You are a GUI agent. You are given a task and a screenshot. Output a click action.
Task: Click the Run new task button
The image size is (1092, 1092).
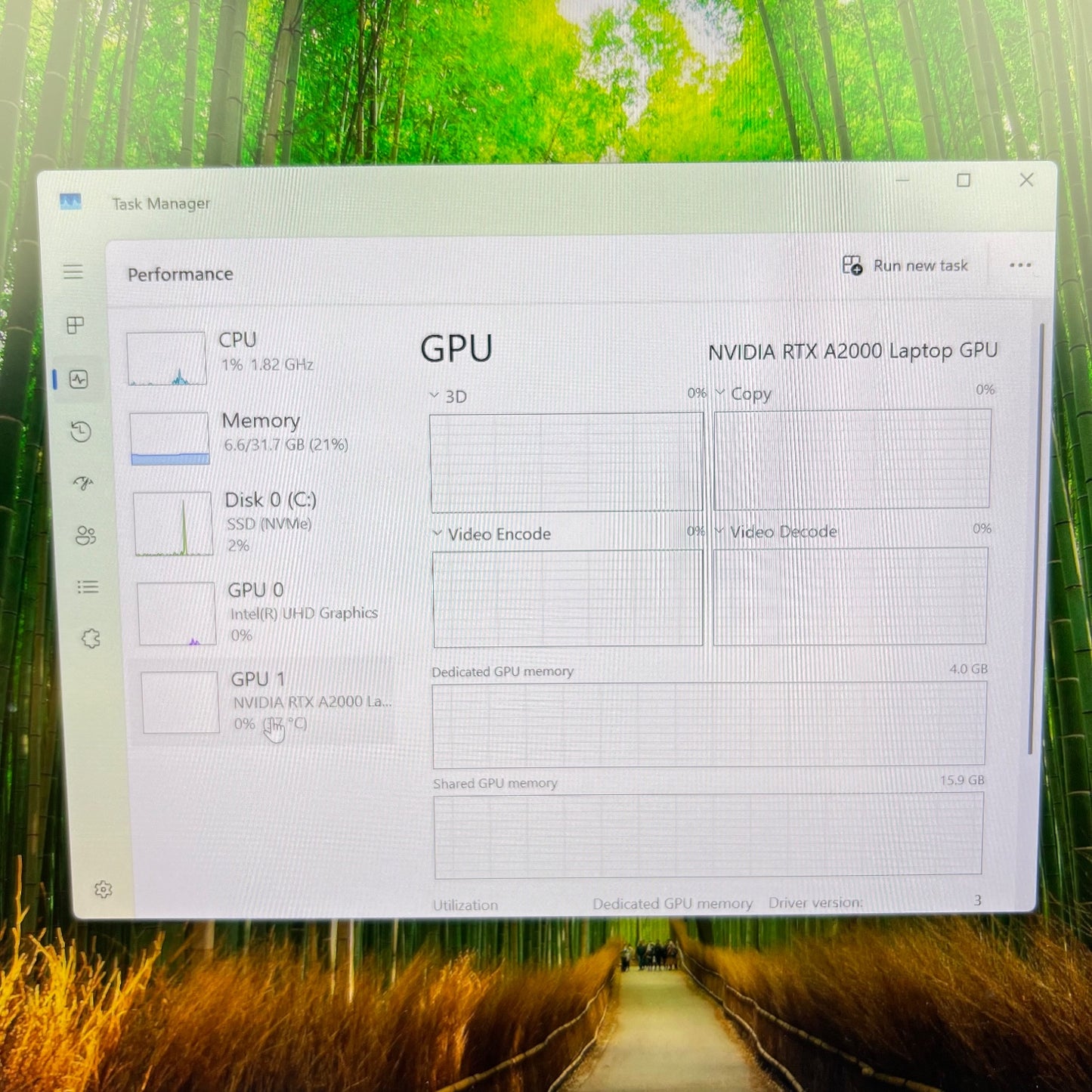905,266
